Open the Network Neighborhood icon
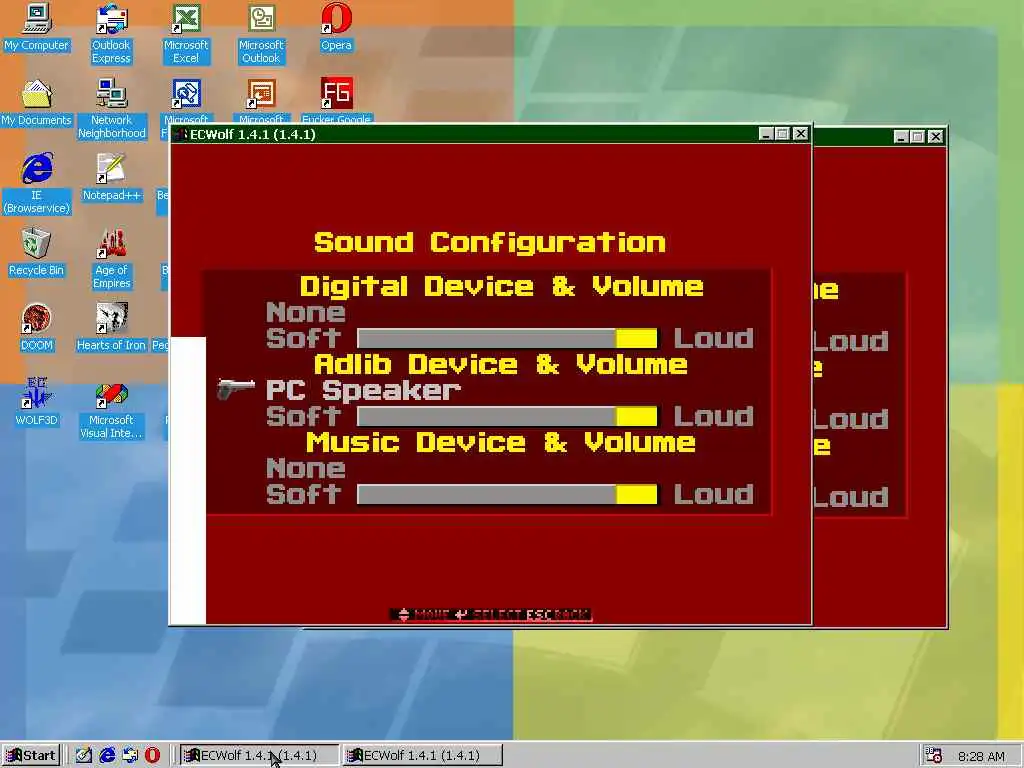The width and height of the screenshot is (1024, 768). coord(111,108)
